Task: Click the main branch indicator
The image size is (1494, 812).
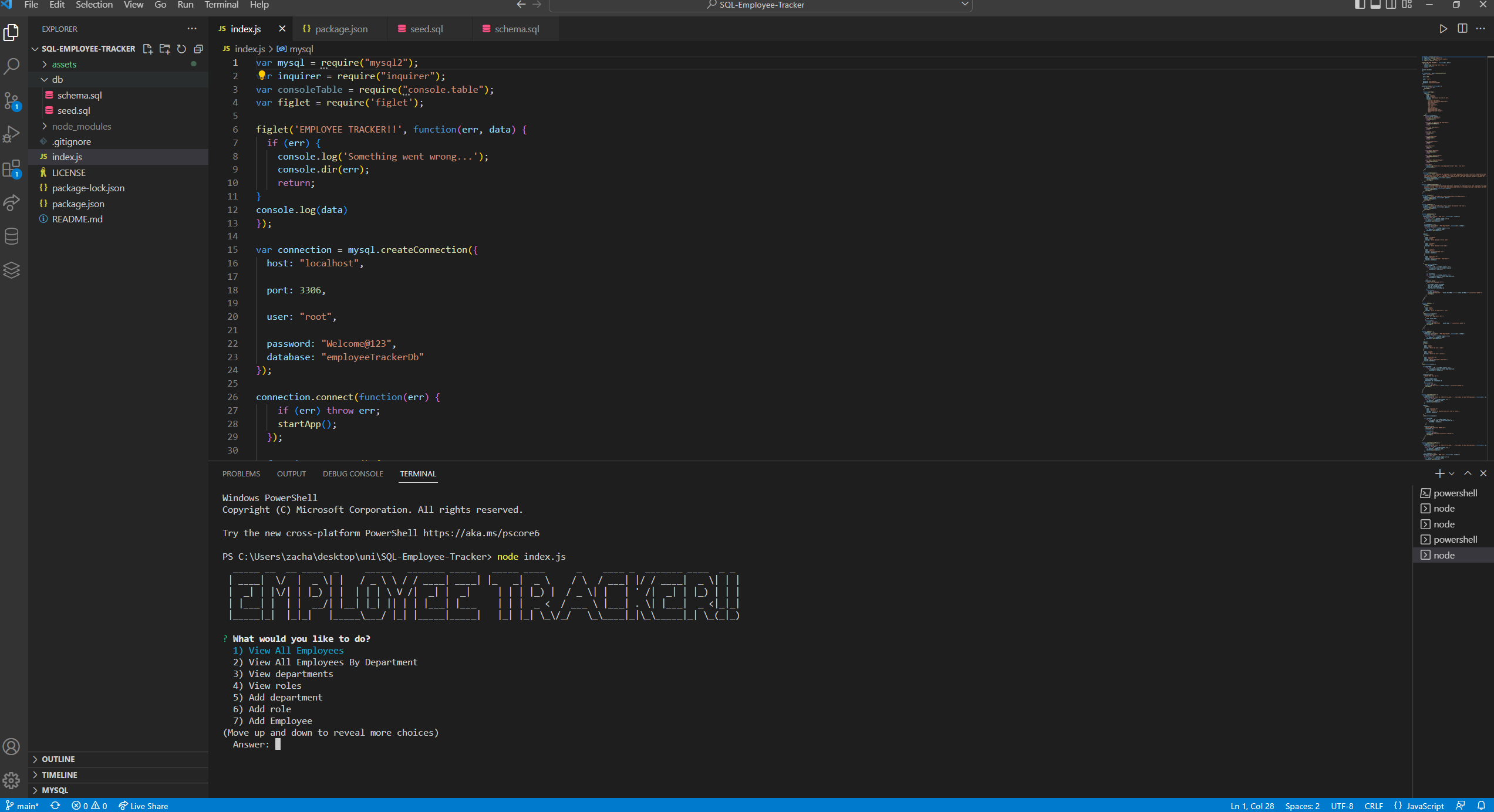Action: point(22,806)
